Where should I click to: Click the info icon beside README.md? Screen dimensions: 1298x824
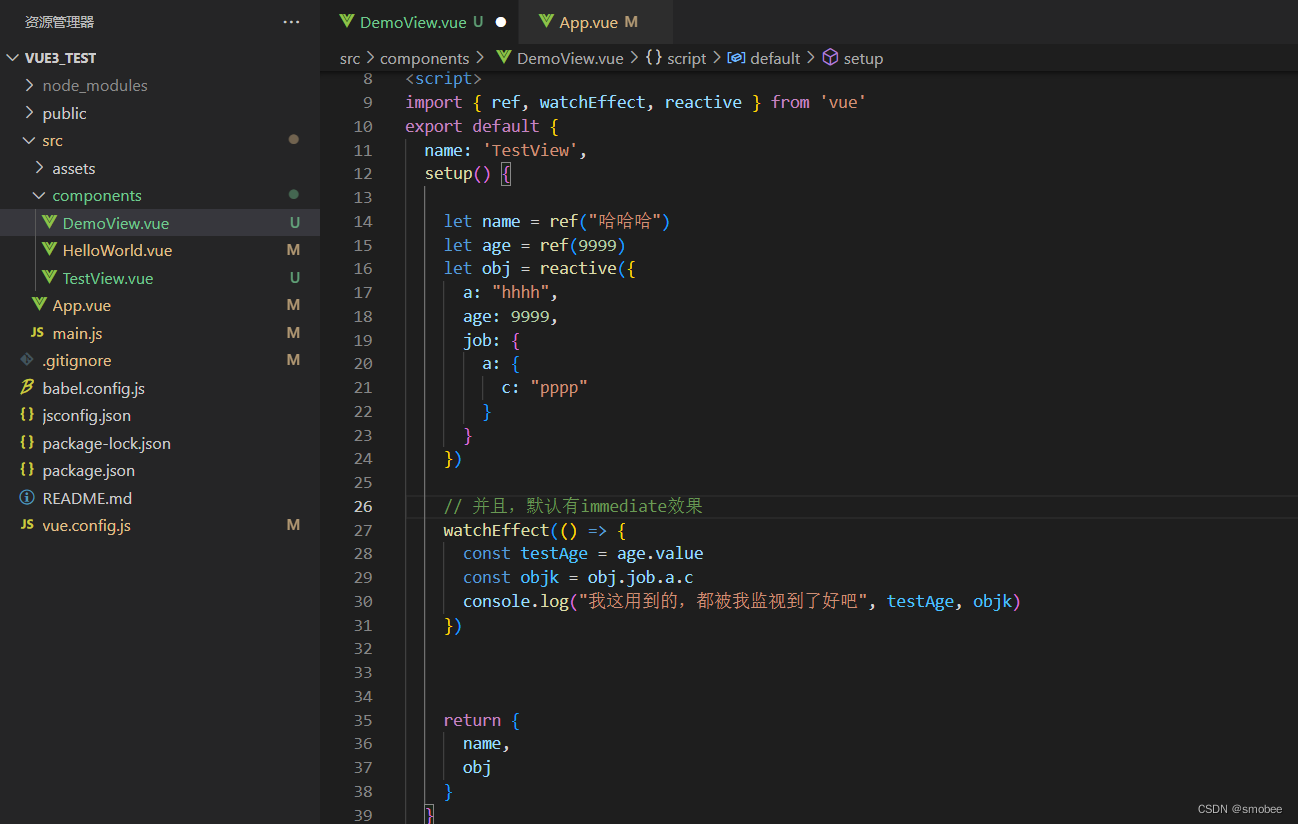point(27,498)
